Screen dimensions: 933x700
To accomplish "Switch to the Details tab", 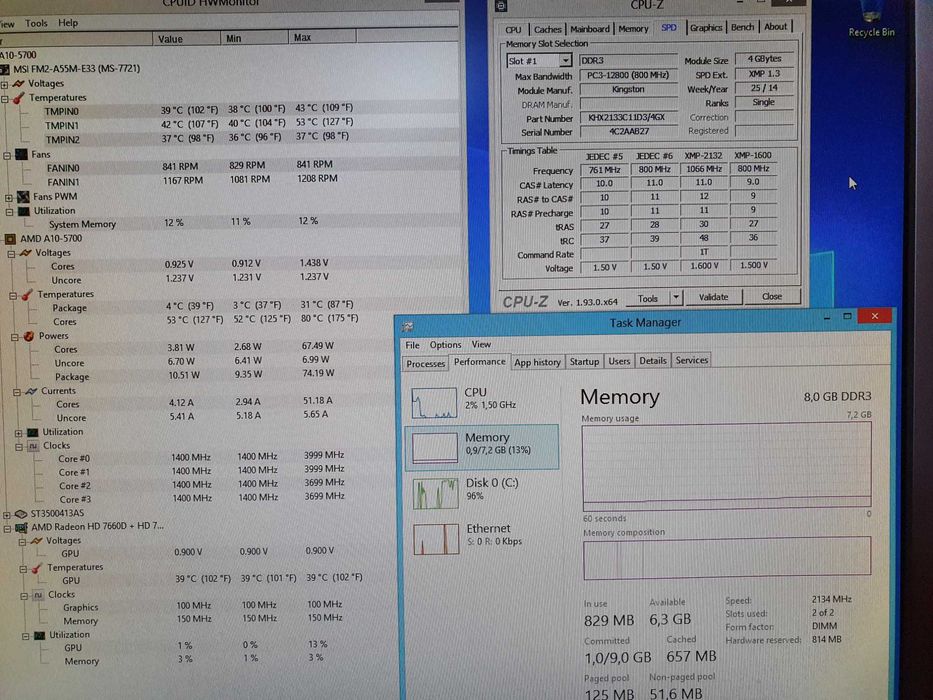I will 653,361.
